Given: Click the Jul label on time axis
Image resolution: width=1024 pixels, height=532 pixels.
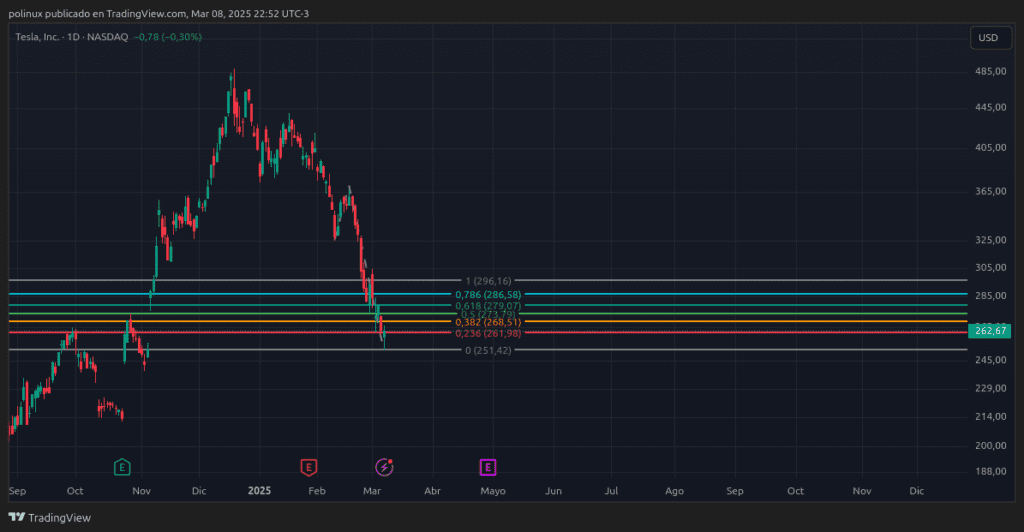Looking at the screenshot, I should 611,491.
